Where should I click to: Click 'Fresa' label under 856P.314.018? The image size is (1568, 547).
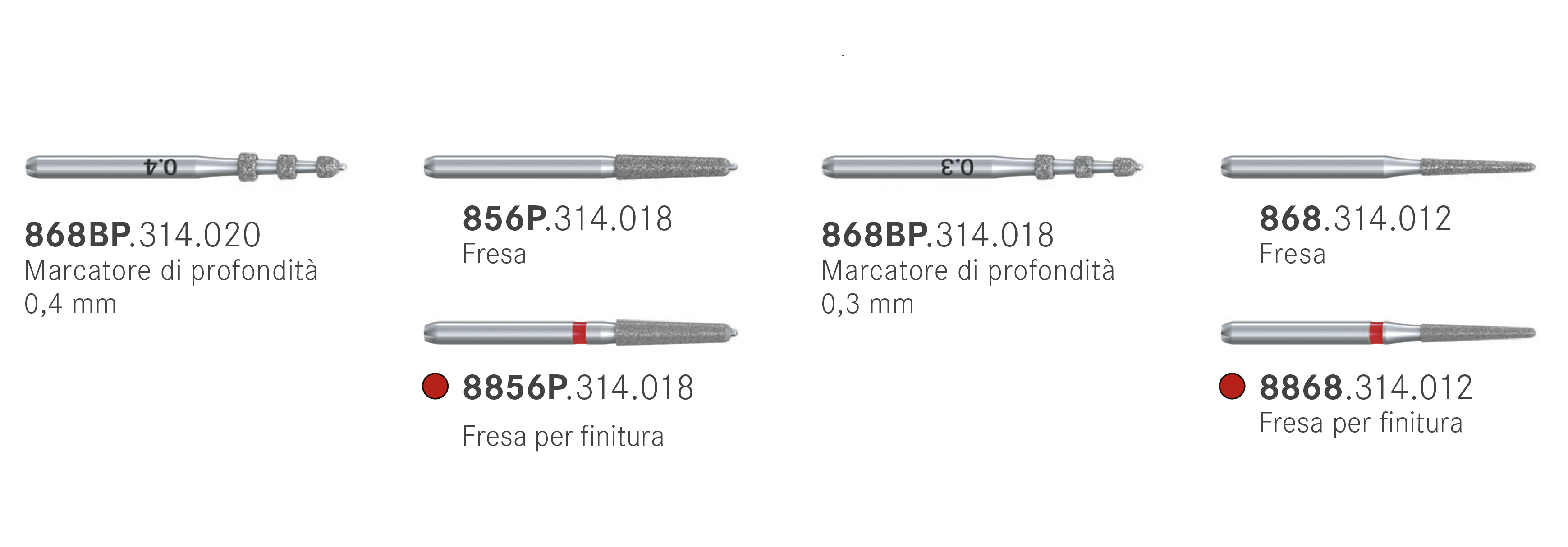pyautogui.click(x=494, y=254)
